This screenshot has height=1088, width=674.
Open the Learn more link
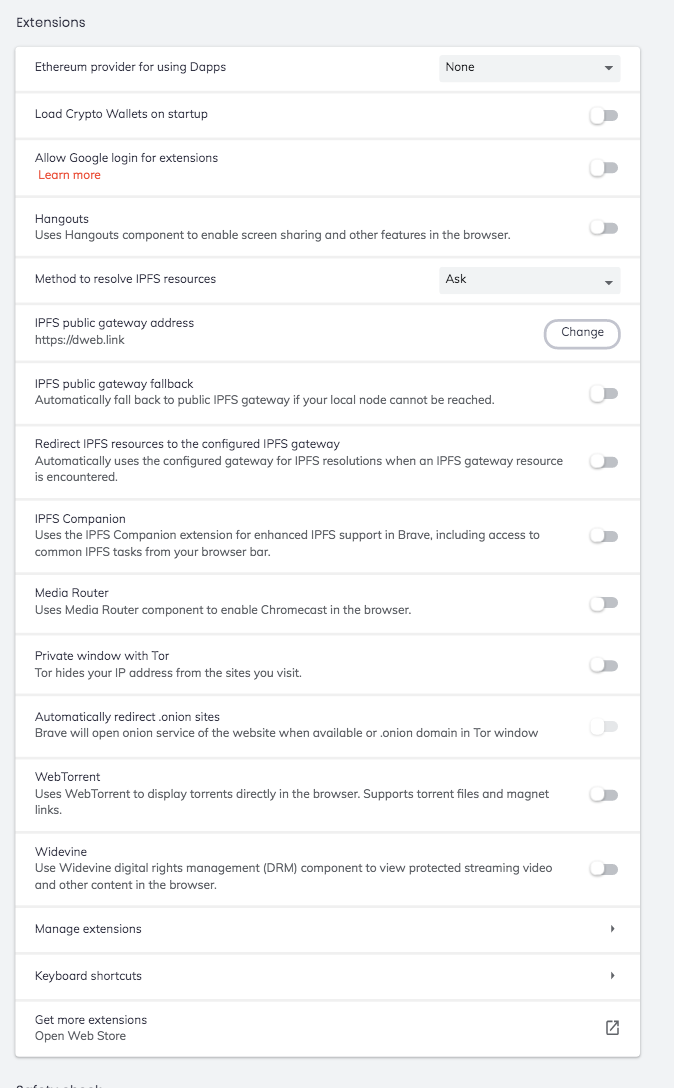click(69, 174)
